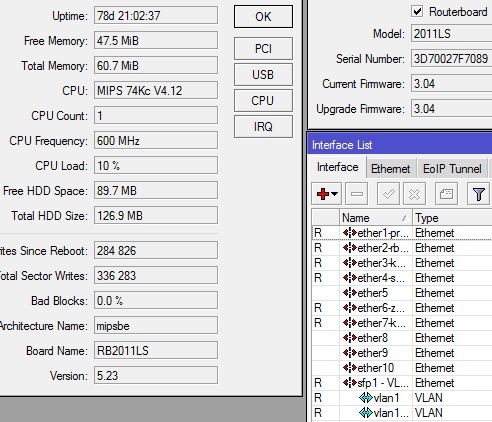Image resolution: width=492 pixels, height=422 pixels.
Task: Click the CPU Count field
Action: tap(156, 115)
